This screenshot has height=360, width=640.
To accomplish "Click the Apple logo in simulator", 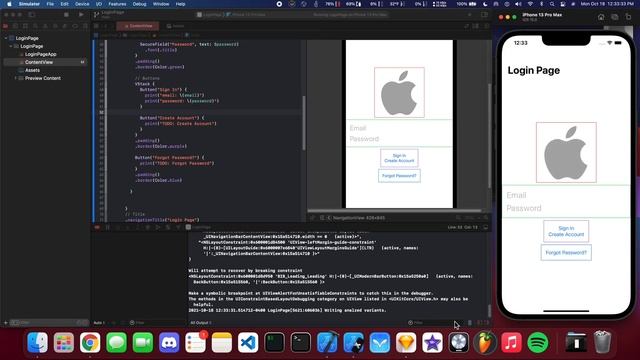I will tap(566, 152).
